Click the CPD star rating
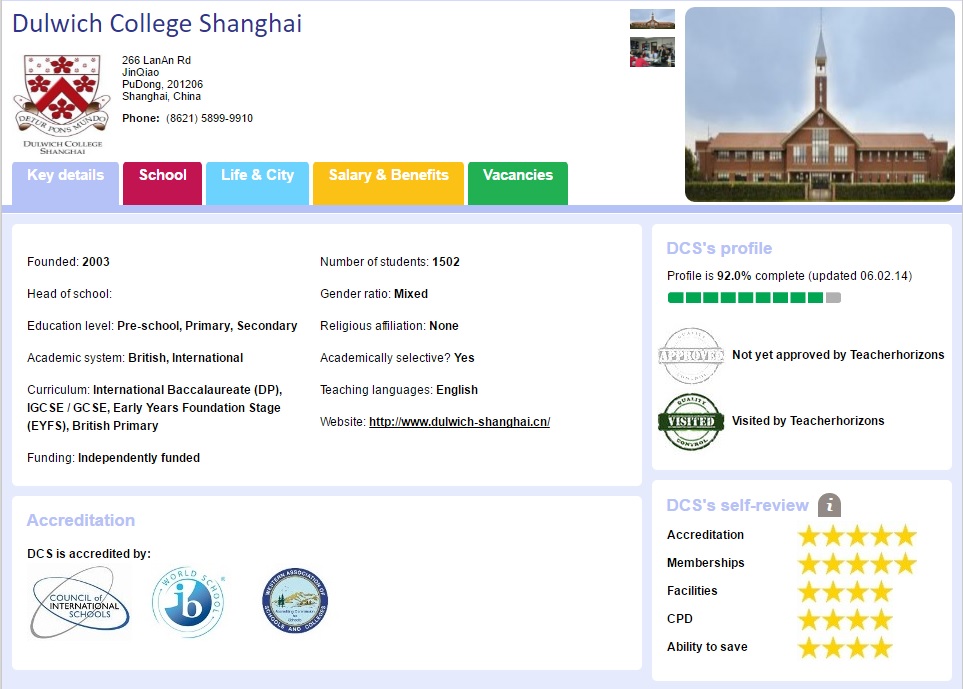 tap(846, 619)
